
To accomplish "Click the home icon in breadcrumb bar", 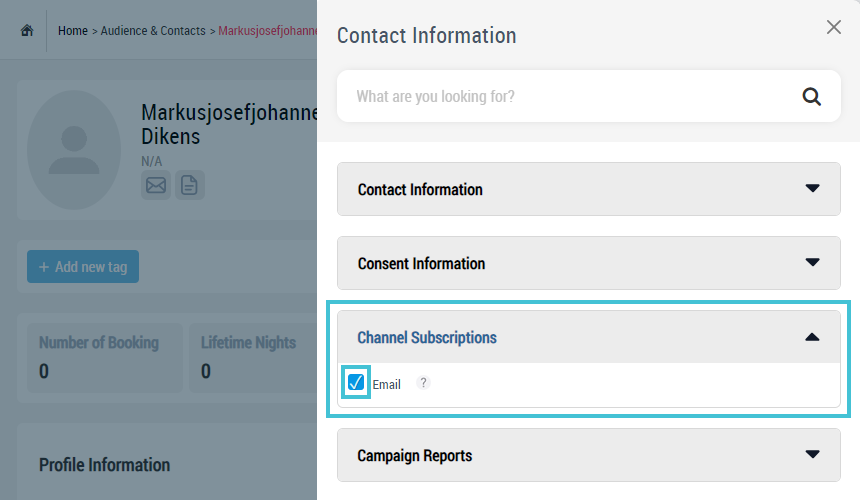I will (27, 31).
